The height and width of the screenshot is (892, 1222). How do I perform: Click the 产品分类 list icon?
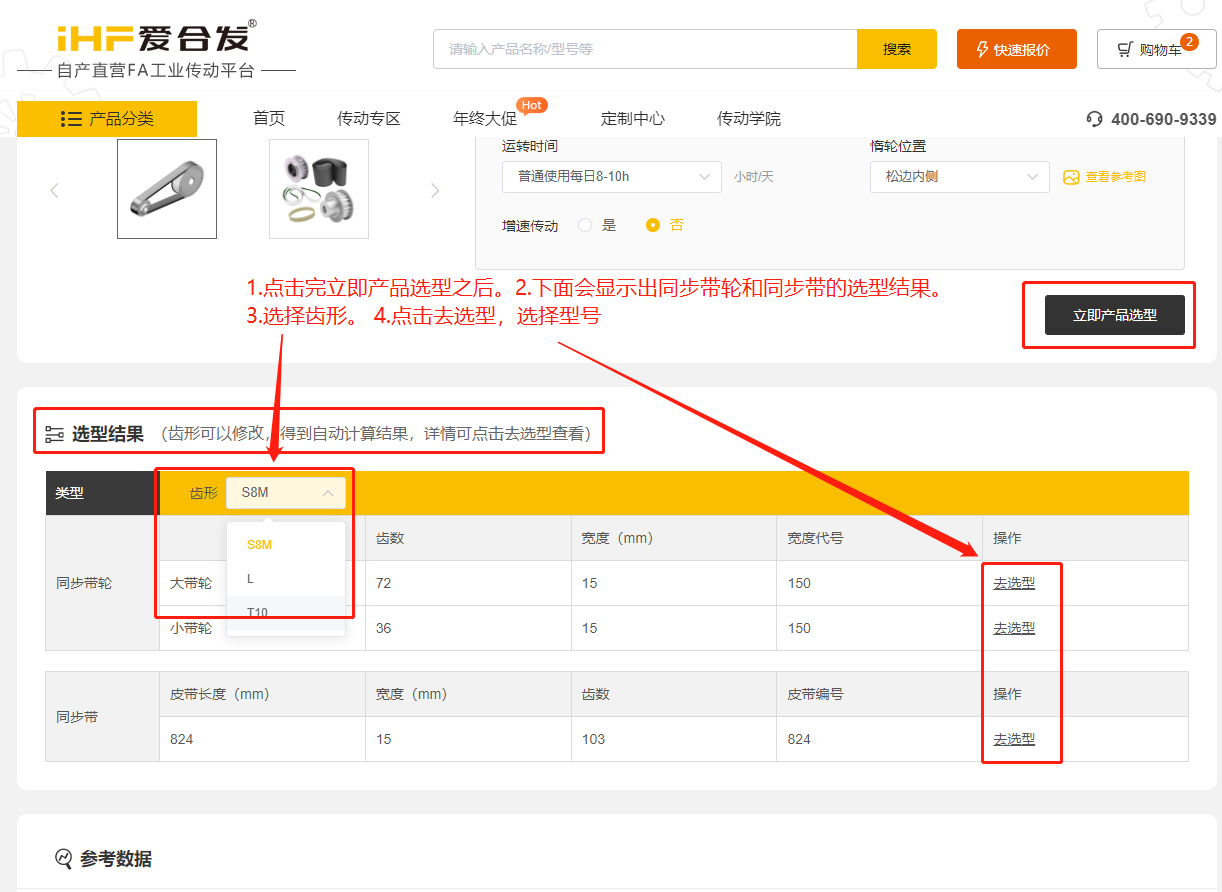72,119
